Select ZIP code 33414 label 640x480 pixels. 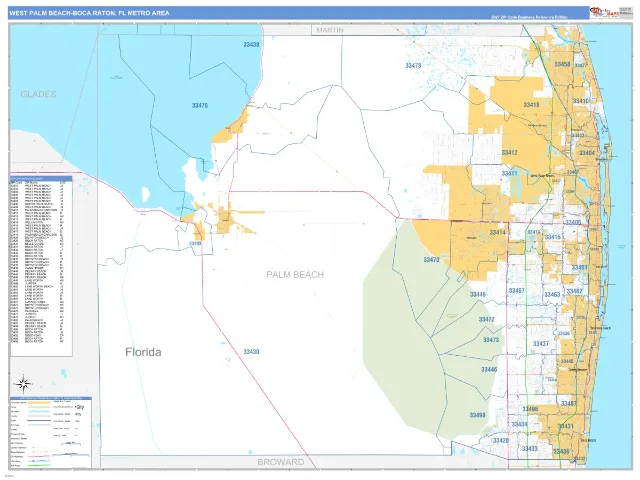pos(498,233)
